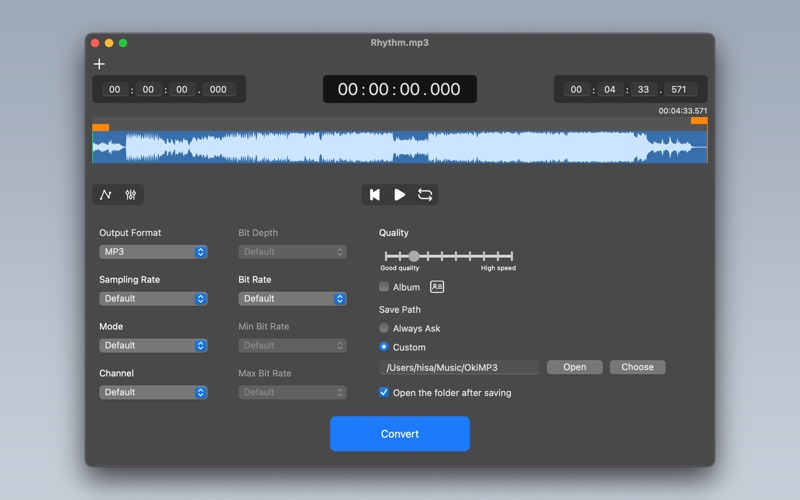Click the Choose folder button
This screenshot has width=800, height=500.
pyautogui.click(x=637, y=367)
